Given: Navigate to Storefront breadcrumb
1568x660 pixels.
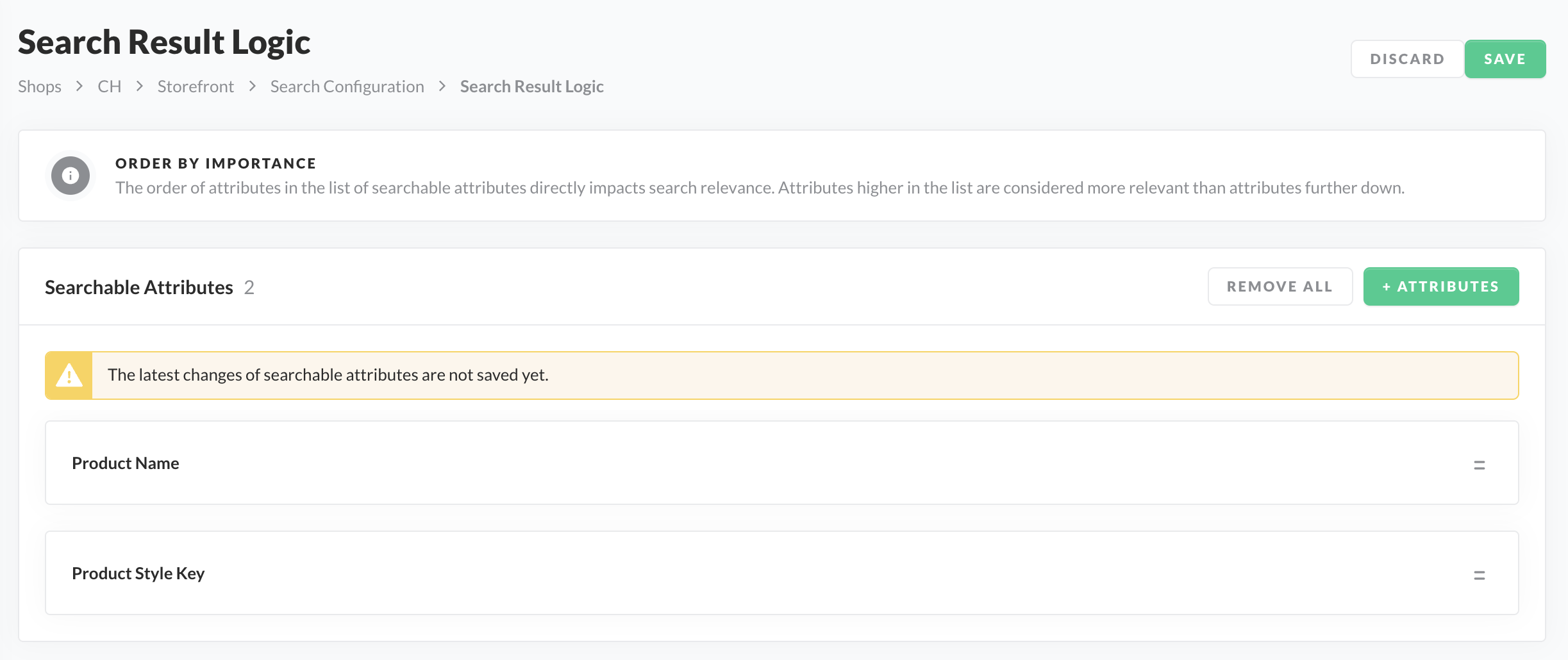Looking at the screenshot, I should point(196,87).
